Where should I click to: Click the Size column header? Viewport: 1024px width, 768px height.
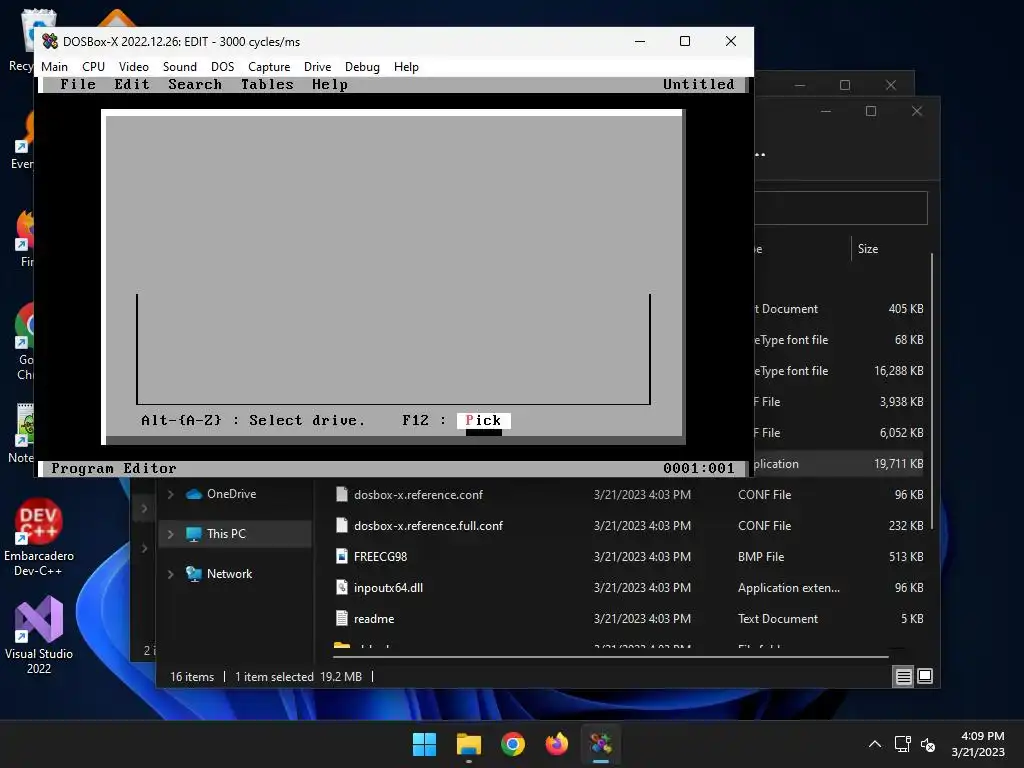(868, 249)
